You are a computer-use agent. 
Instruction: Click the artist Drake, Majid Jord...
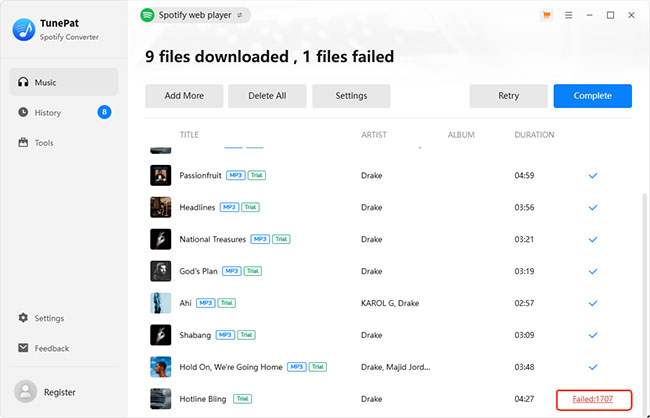(x=395, y=367)
